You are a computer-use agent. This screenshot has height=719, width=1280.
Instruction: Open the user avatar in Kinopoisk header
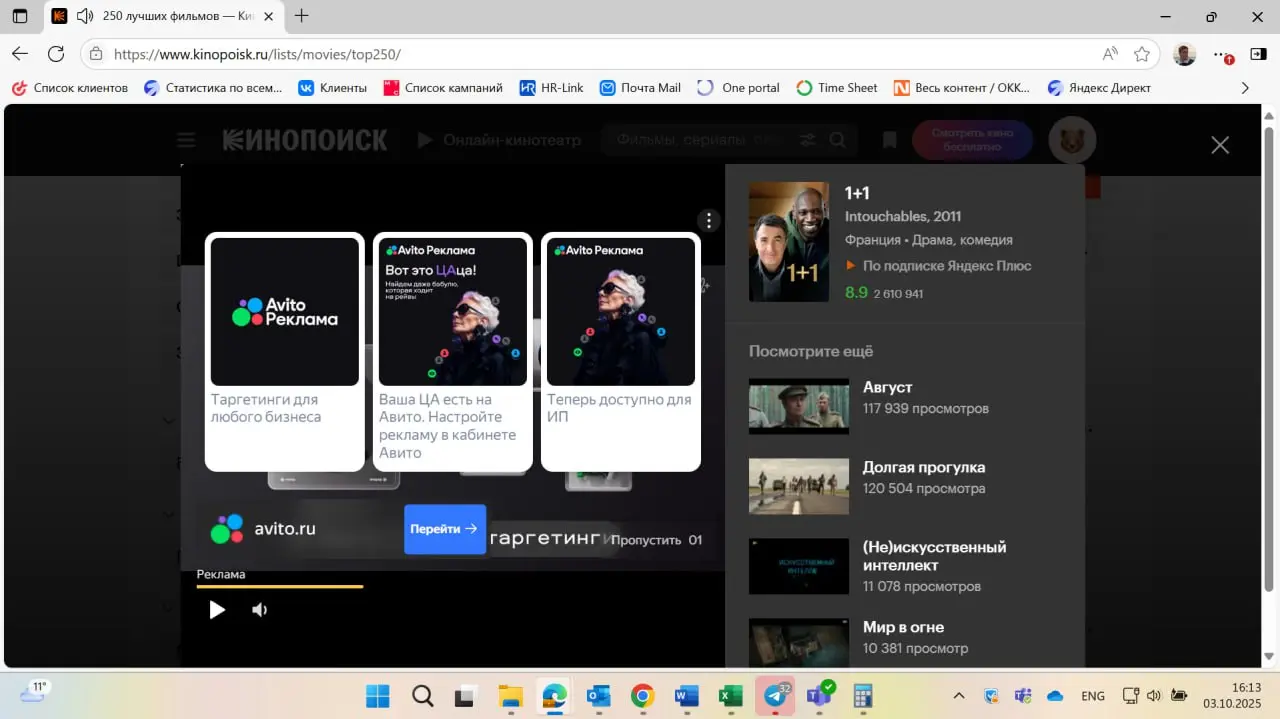pos(1072,140)
